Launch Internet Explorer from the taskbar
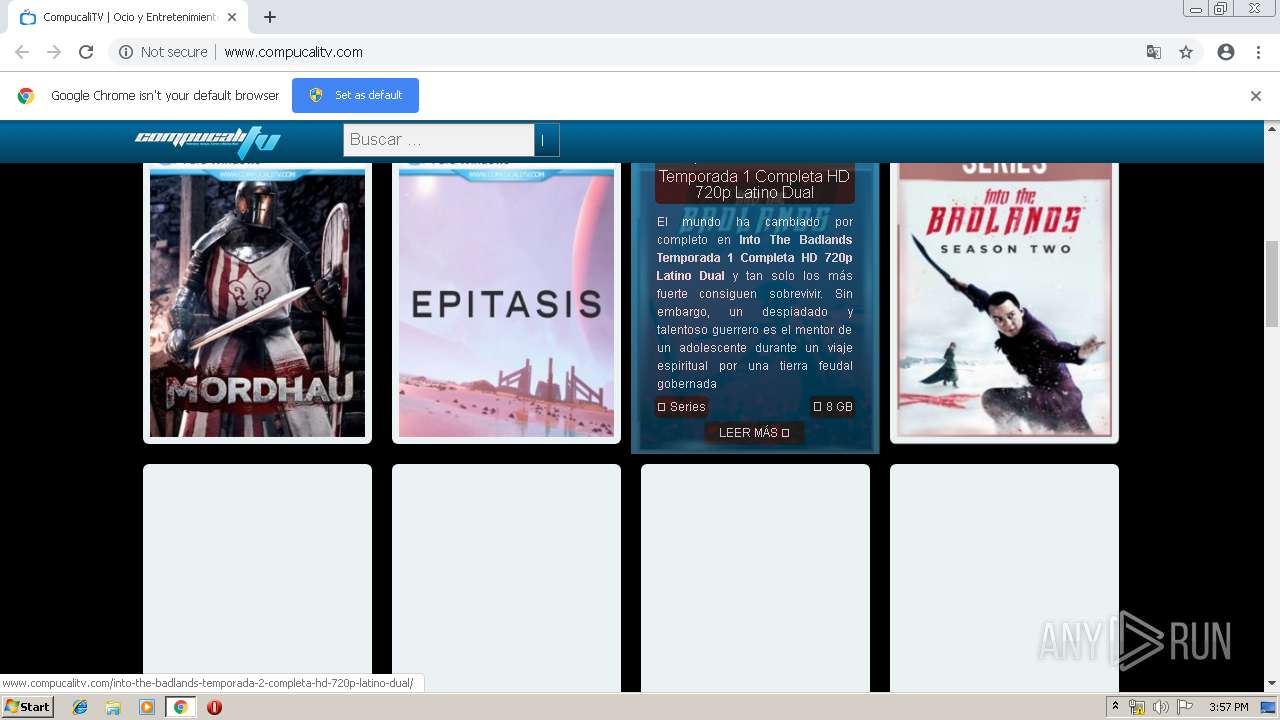This screenshot has width=1280, height=720. click(x=80, y=707)
